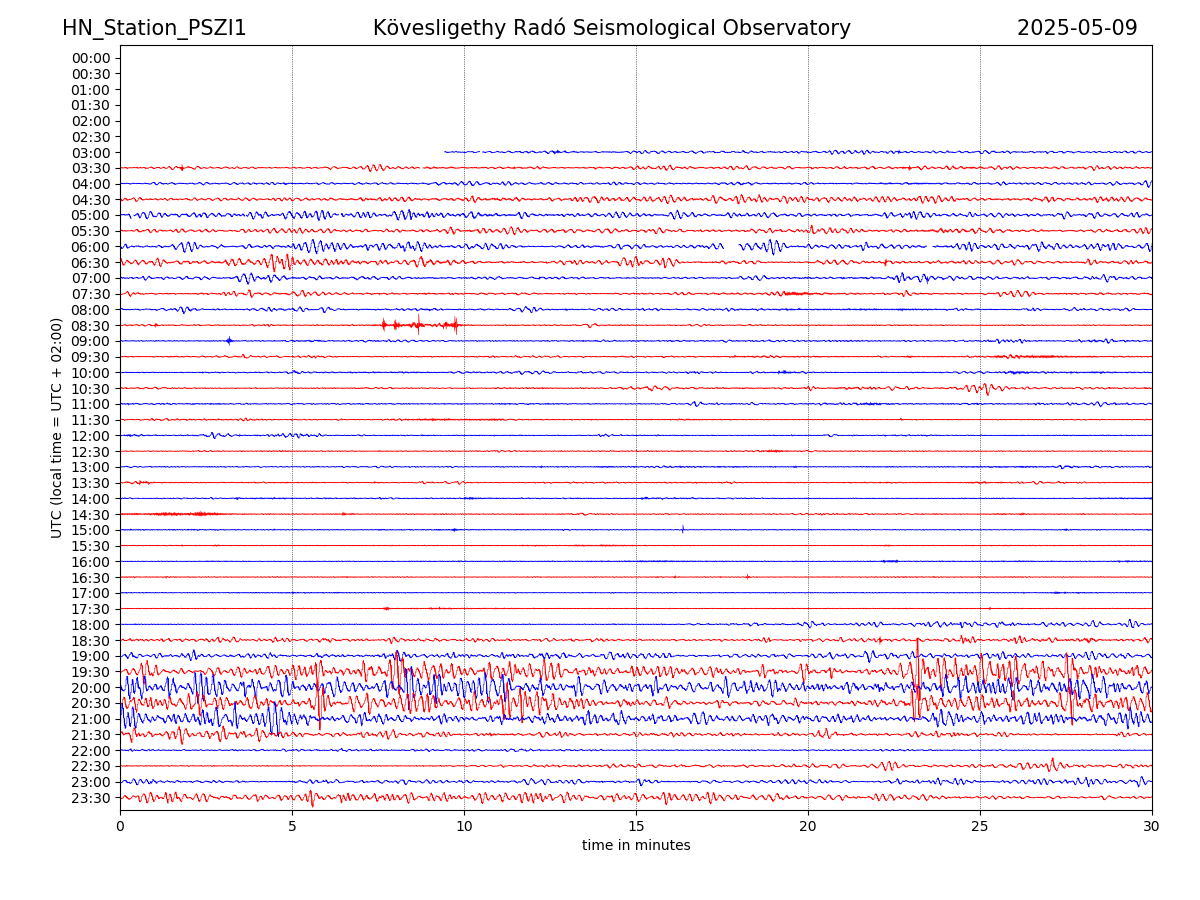Click the HN_Station_PSZI1 station label

click(x=154, y=28)
